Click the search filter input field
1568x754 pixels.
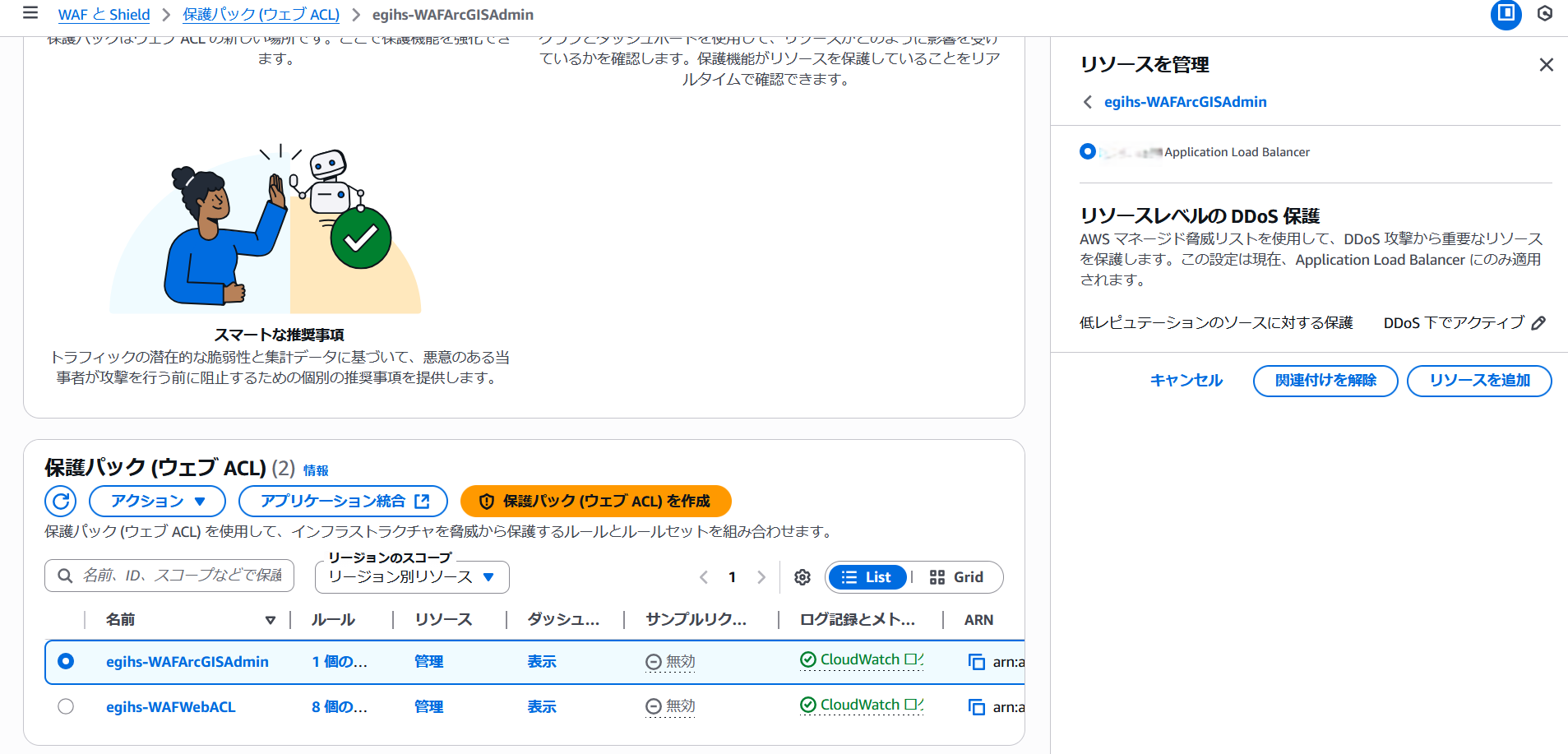point(181,576)
